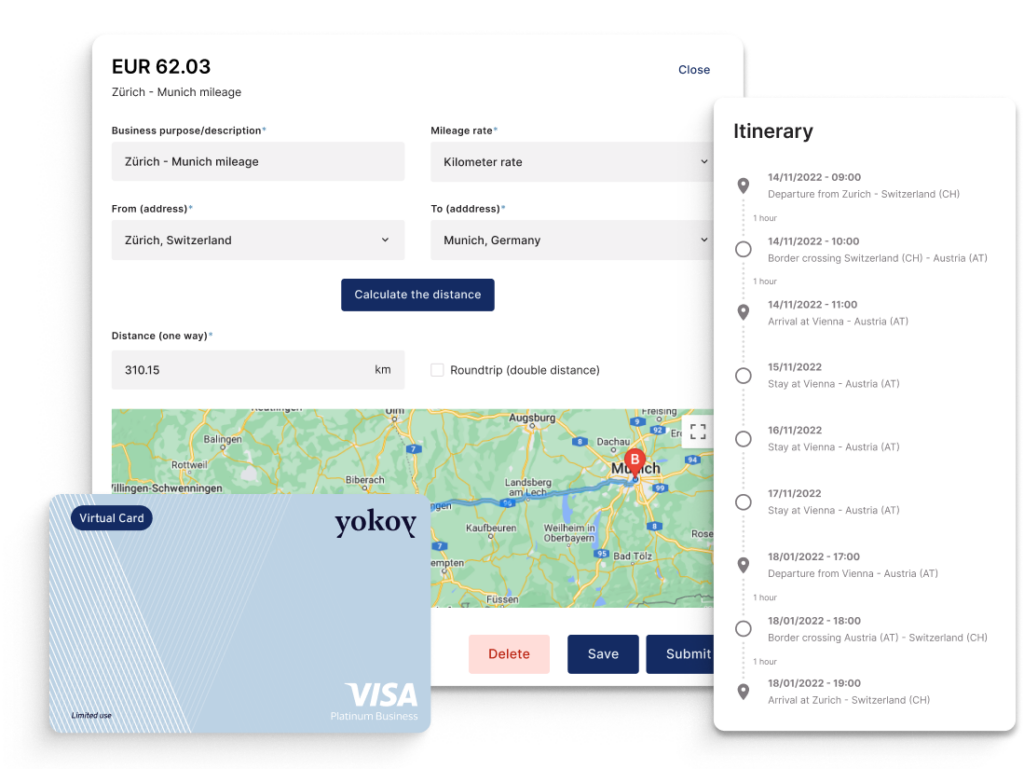Open the Mileage rate dropdown

pyautogui.click(x=571, y=162)
